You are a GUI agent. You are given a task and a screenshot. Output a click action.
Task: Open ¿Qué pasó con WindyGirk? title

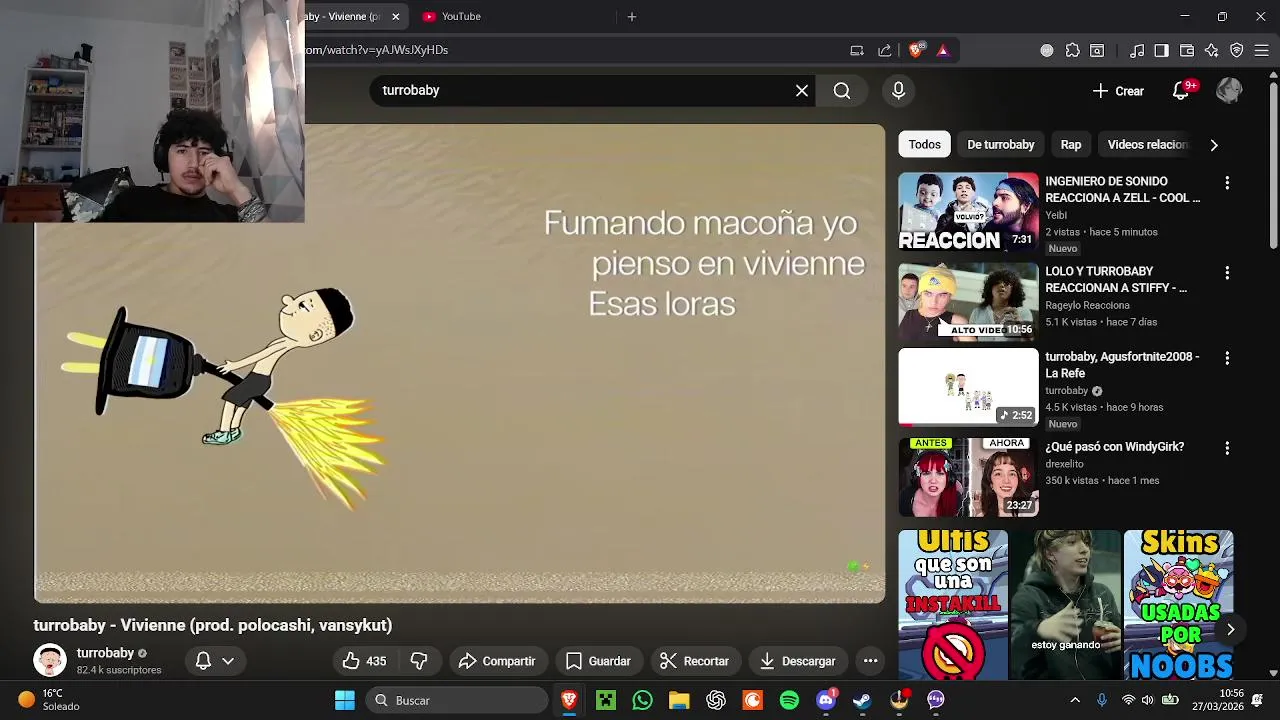(x=1114, y=447)
